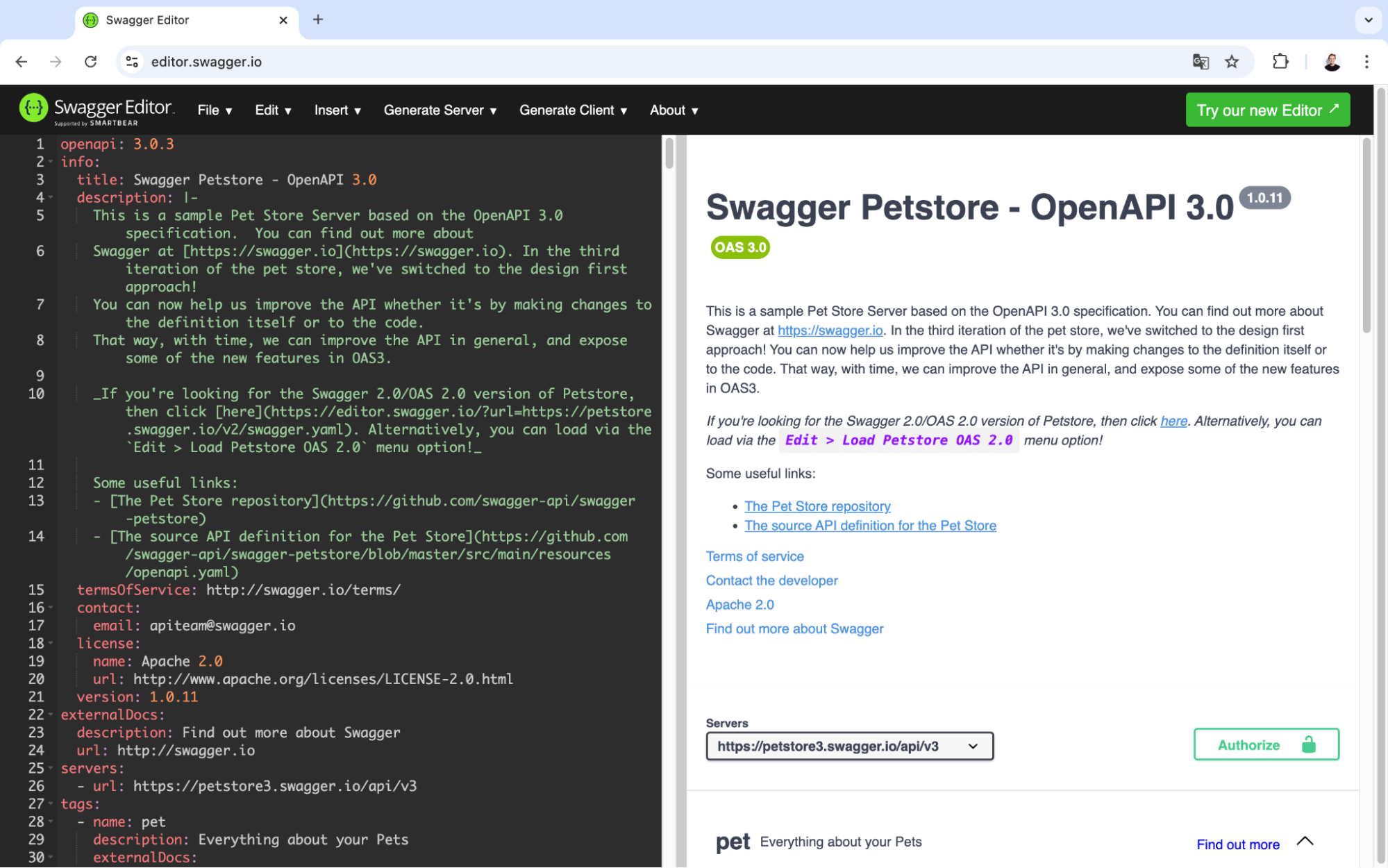
Task: Bookmark the page with the star icon
Action: (1232, 62)
